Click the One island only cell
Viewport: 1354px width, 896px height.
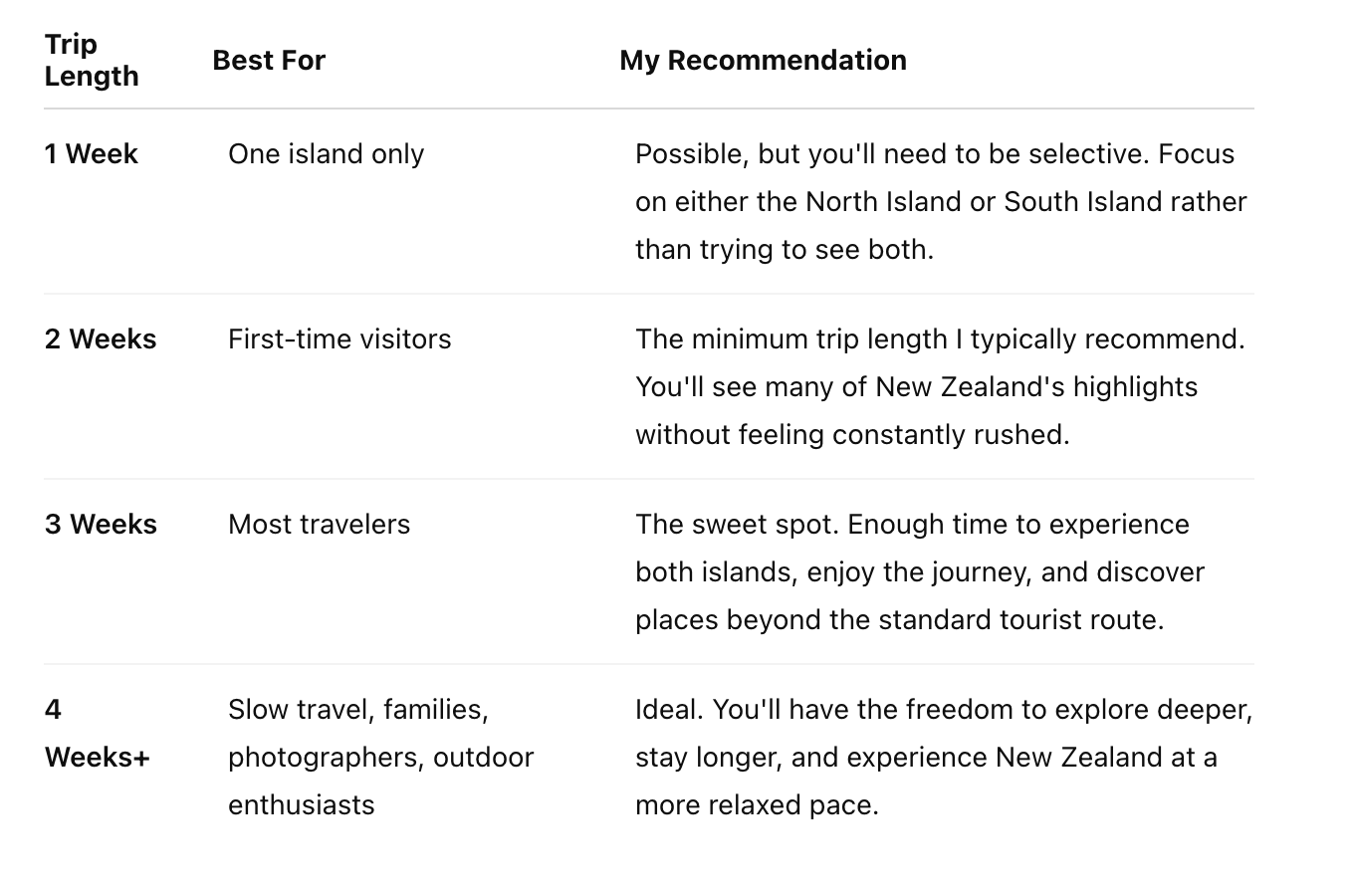tap(326, 153)
